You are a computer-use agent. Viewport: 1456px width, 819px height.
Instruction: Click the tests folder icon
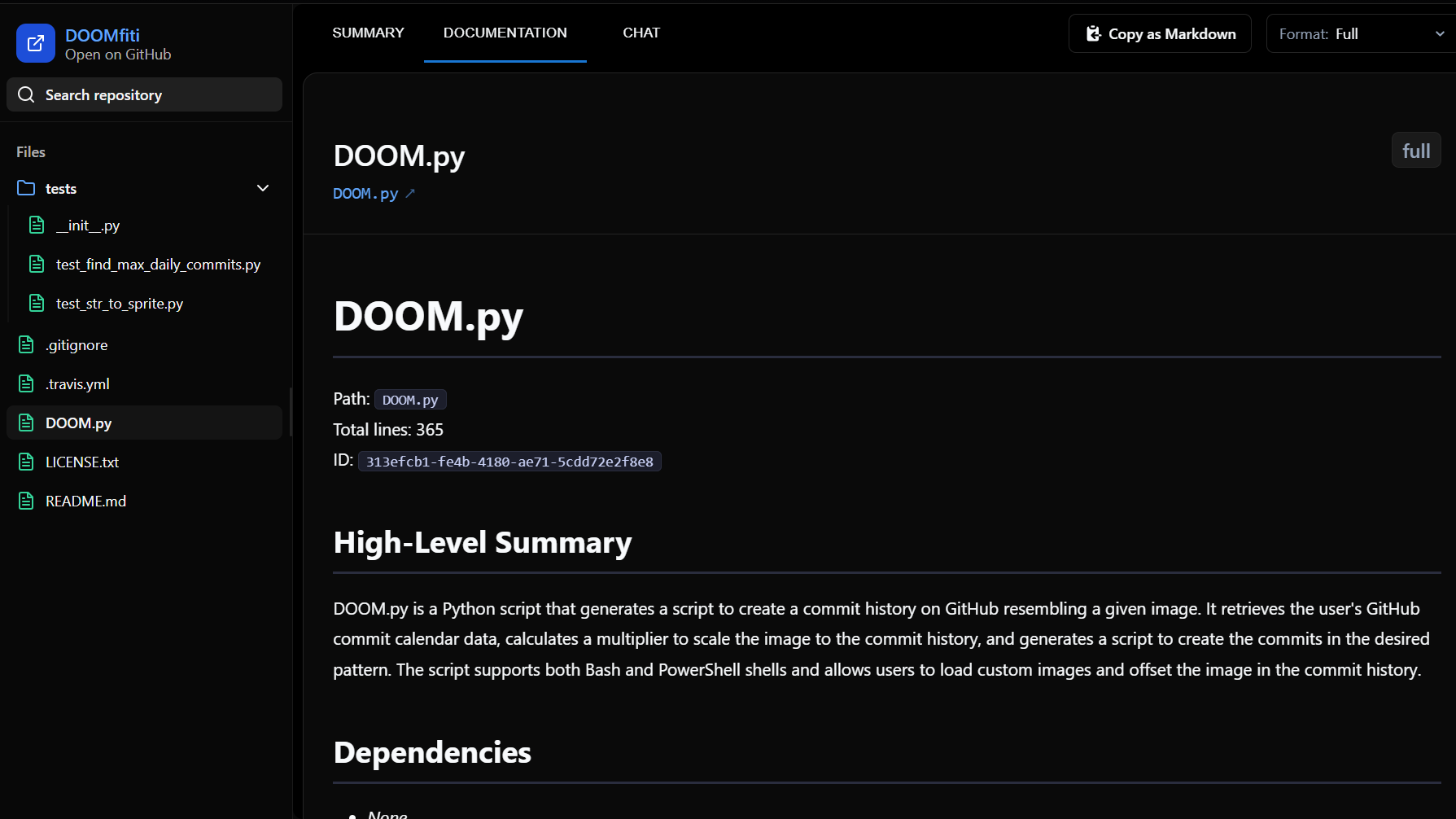tap(26, 188)
